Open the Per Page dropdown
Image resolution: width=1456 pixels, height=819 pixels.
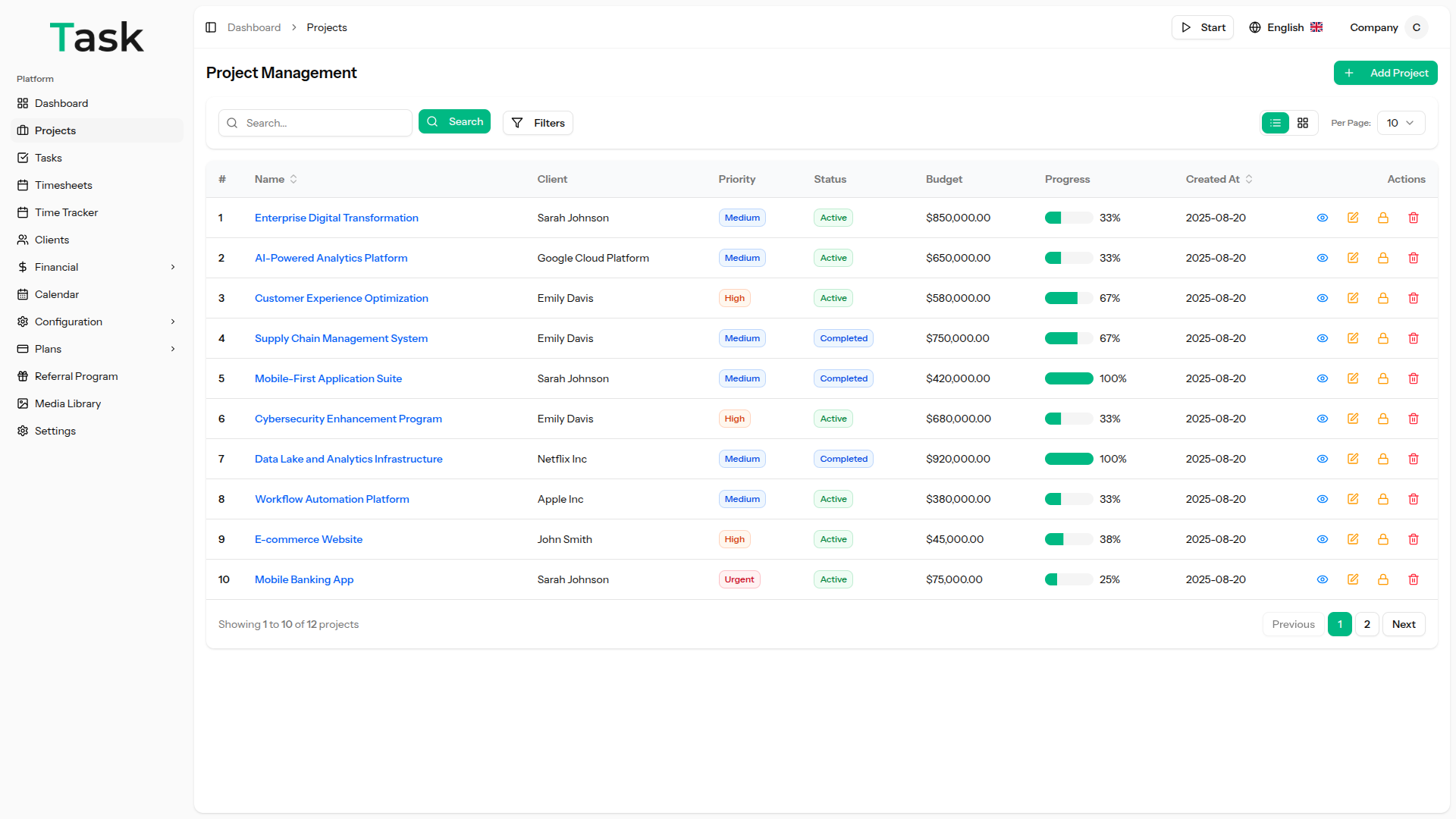coord(1401,123)
